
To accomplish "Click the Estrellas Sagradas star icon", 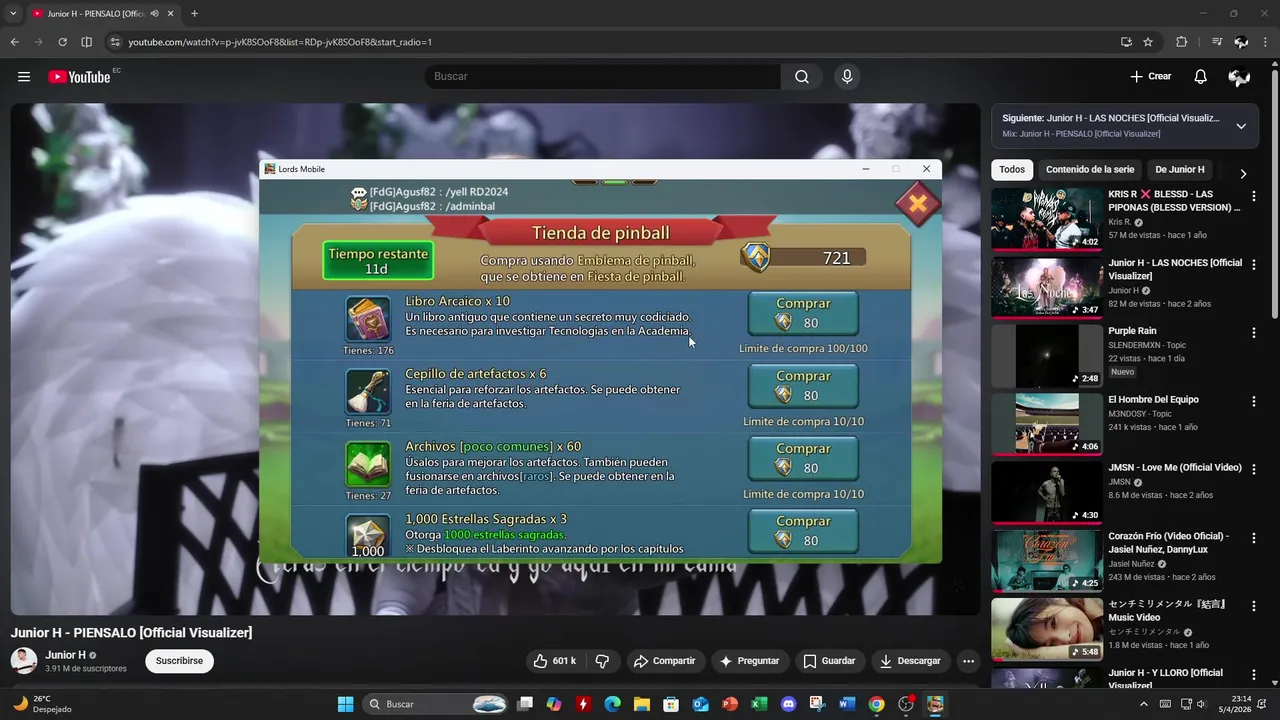I will [x=368, y=536].
